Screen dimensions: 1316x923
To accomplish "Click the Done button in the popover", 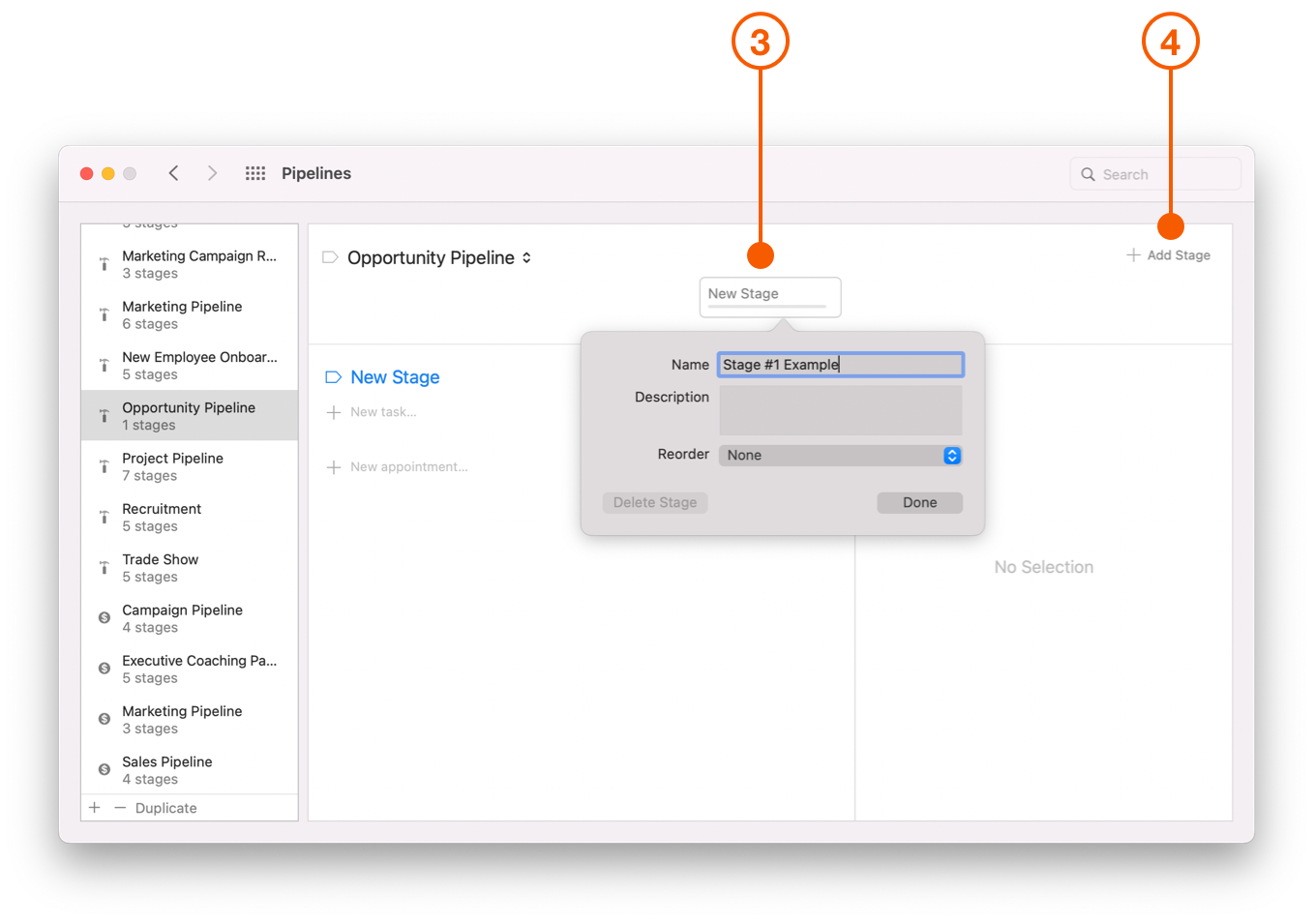I will (x=919, y=502).
